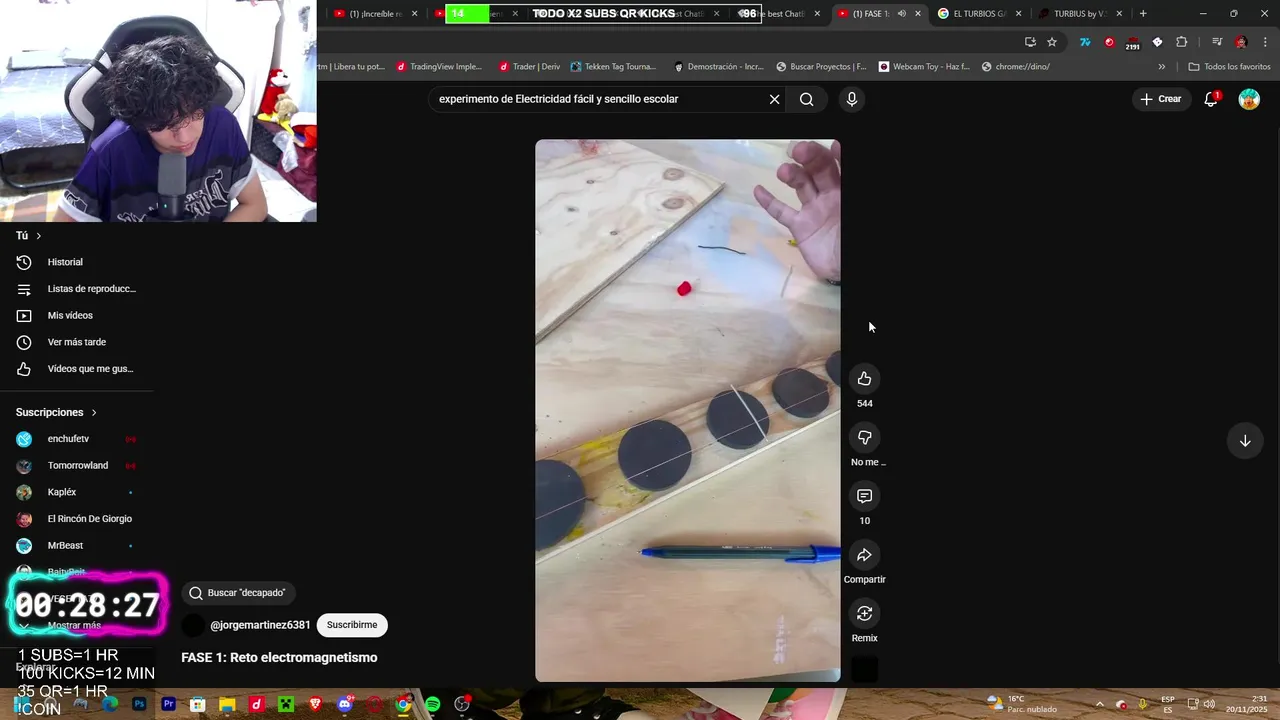Viewport: 1280px width, 720px height.
Task: Click the Shorts video player
Action: pyautogui.click(x=688, y=410)
